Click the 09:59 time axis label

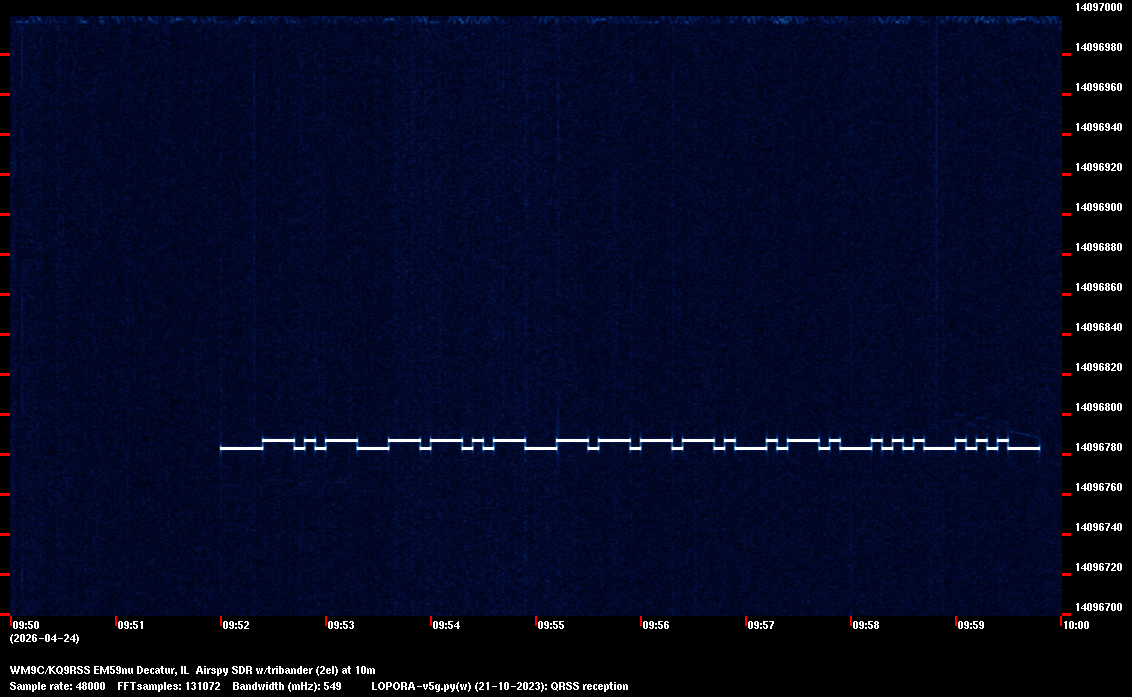pyautogui.click(x=971, y=625)
